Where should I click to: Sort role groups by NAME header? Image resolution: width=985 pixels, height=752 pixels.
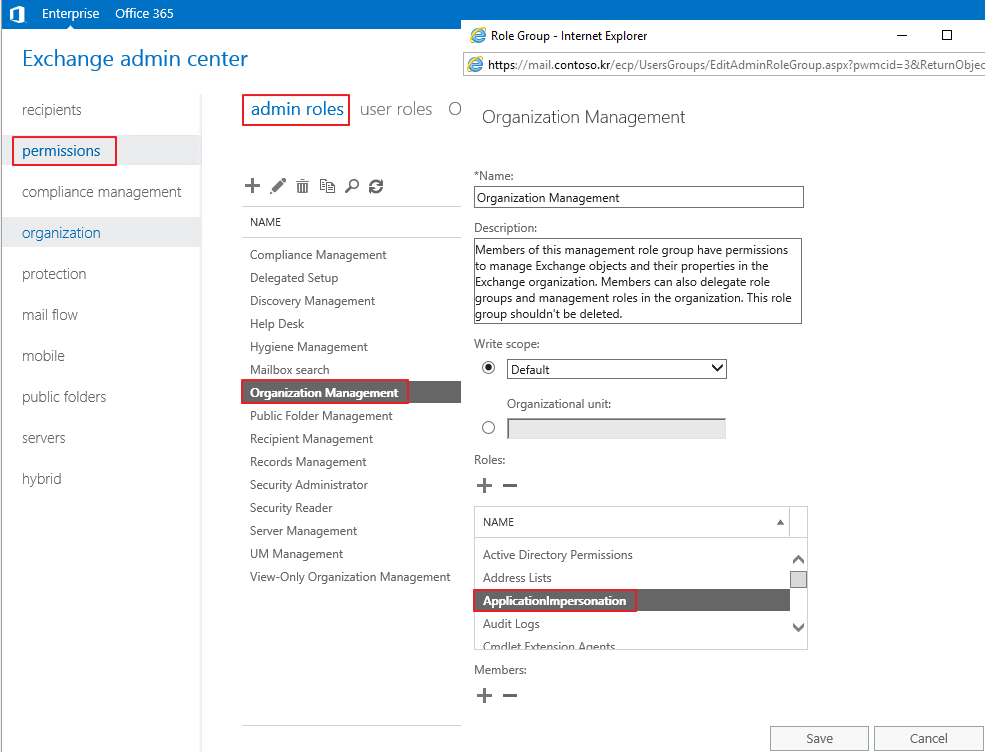click(265, 222)
